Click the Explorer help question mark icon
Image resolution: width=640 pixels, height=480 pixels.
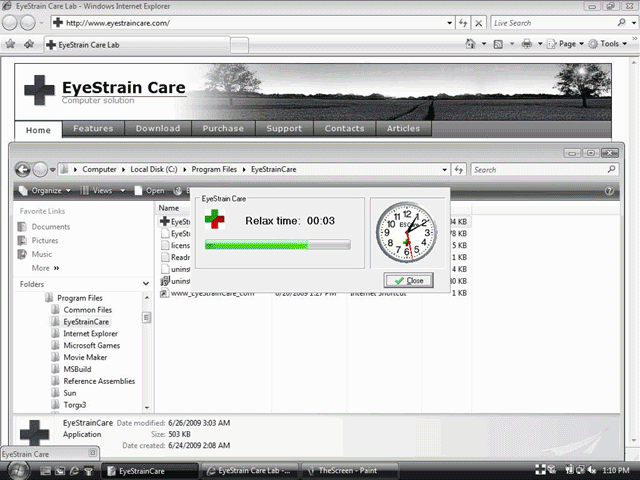click(x=609, y=191)
